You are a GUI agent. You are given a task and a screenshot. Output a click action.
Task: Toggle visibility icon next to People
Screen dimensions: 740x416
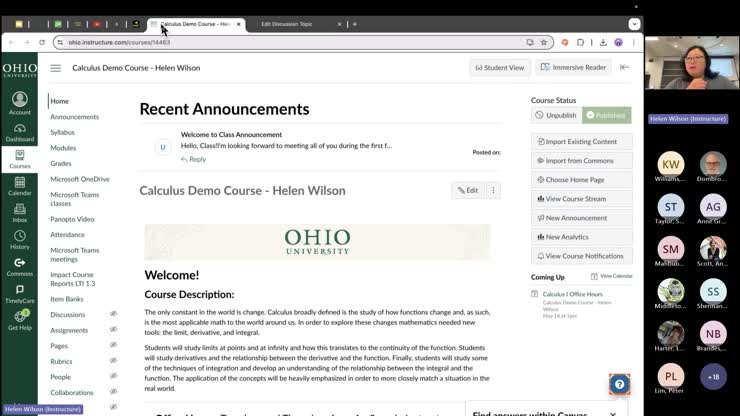coord(113,376)
